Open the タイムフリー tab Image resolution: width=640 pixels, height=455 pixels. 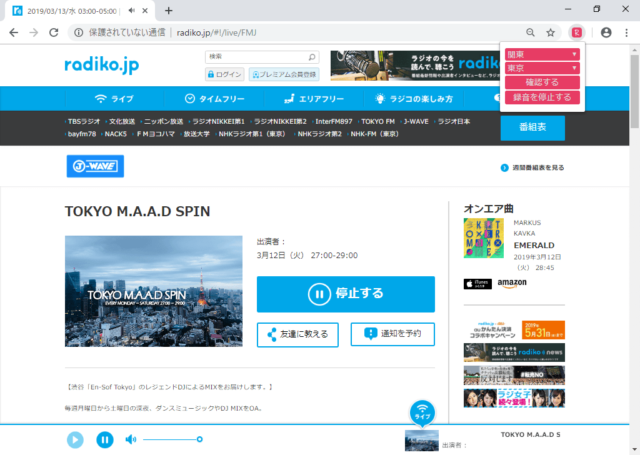coord(214,99)
